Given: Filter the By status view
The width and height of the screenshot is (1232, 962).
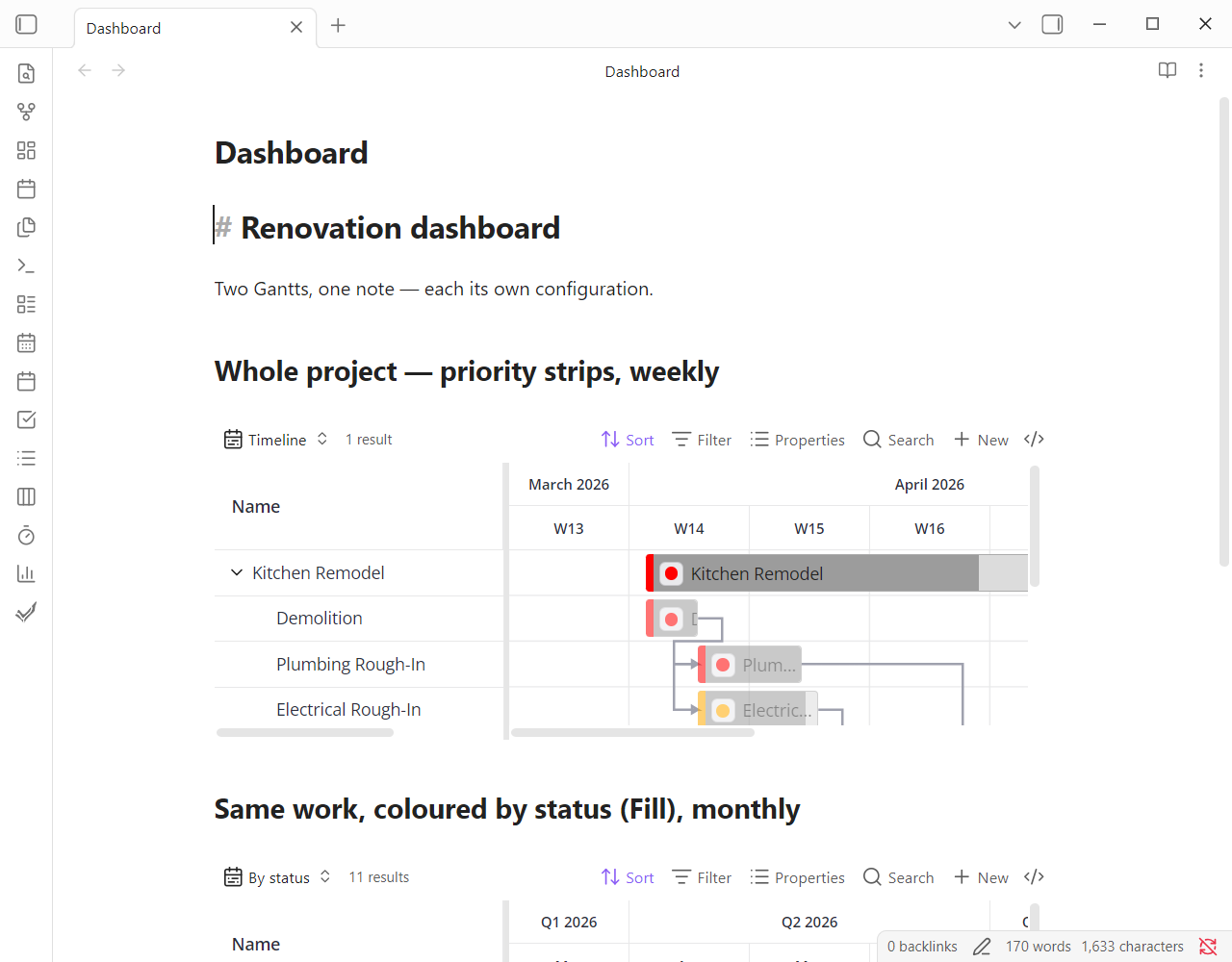Looking at the screenshot, I should (x=702, y=877).
